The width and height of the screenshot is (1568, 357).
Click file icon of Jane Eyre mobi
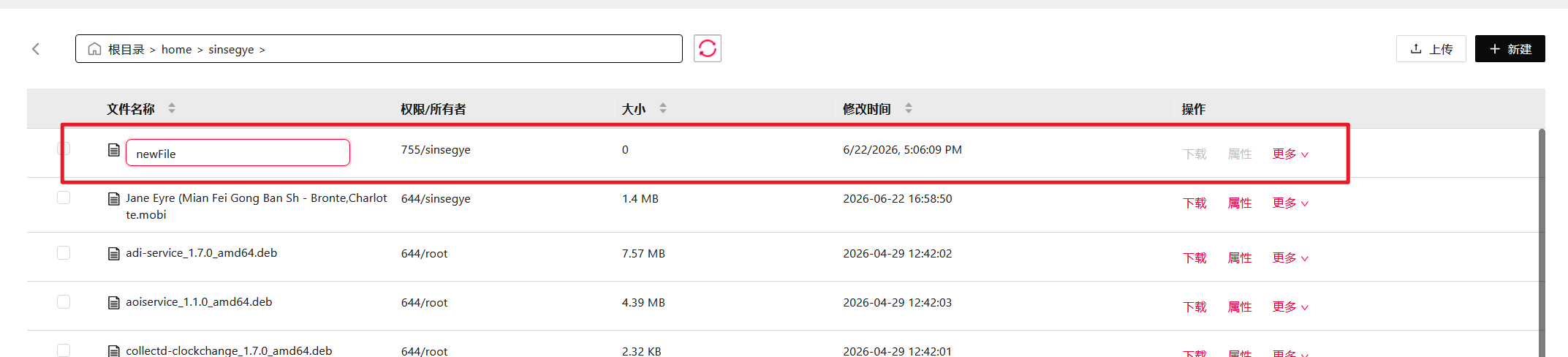(x=113, y=199)
